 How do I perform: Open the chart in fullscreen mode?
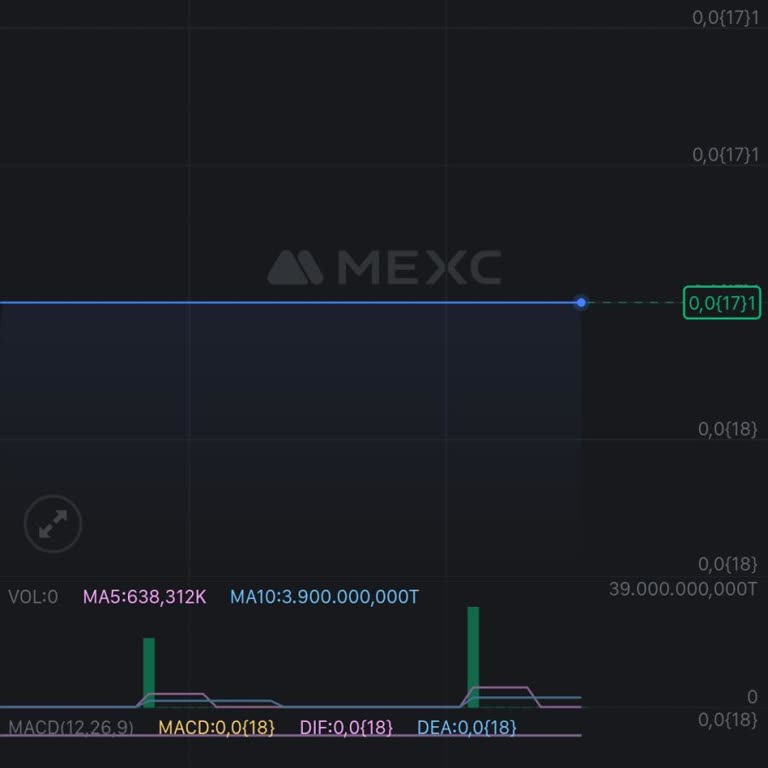click(53, 524)
